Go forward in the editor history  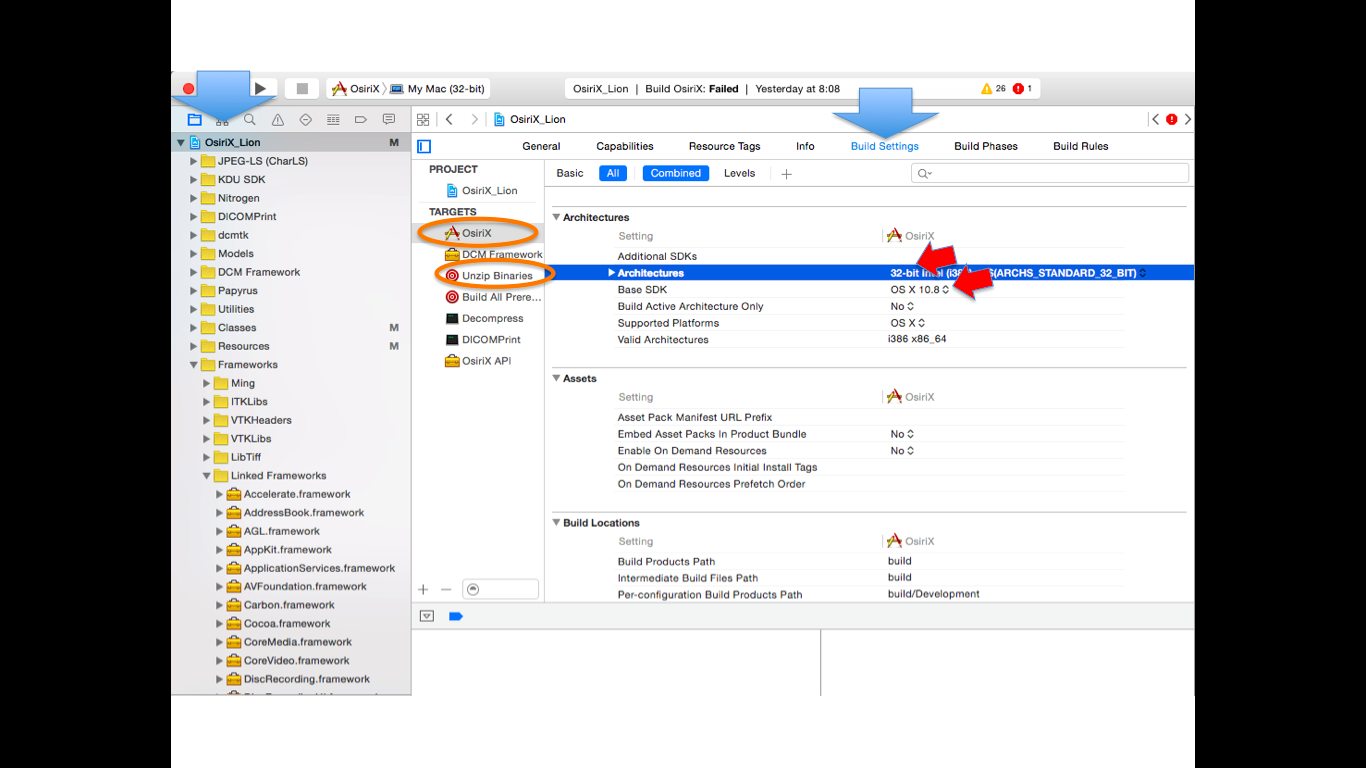coord(473,119)
